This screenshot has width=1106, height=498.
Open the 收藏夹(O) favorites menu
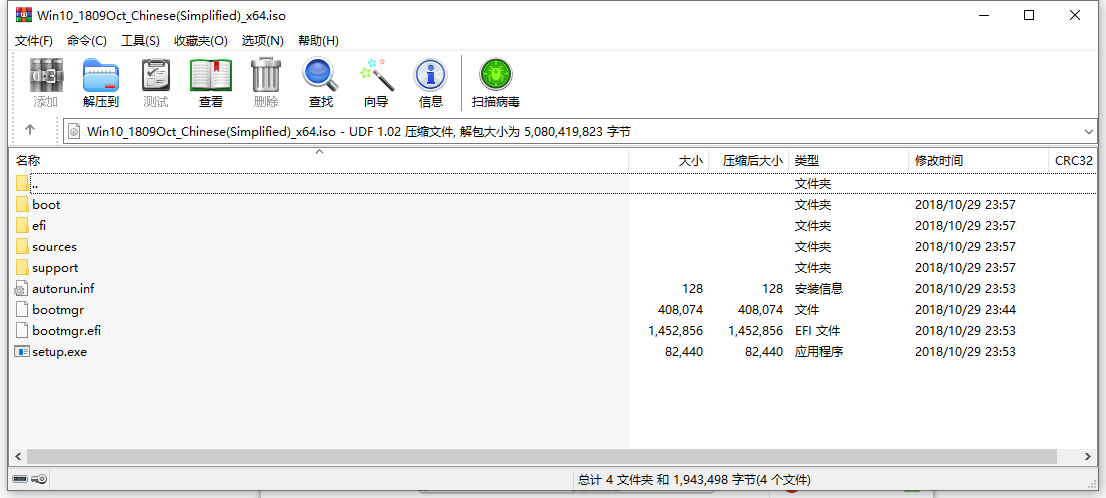(x=200, y=41)
